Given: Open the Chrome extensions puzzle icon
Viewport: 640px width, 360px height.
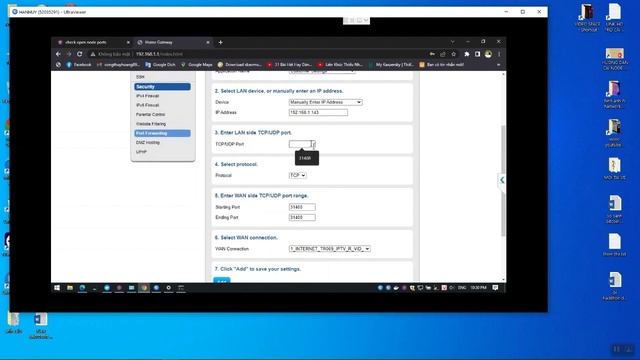Looking at the screenshot, I should click(x=467, y=54).
